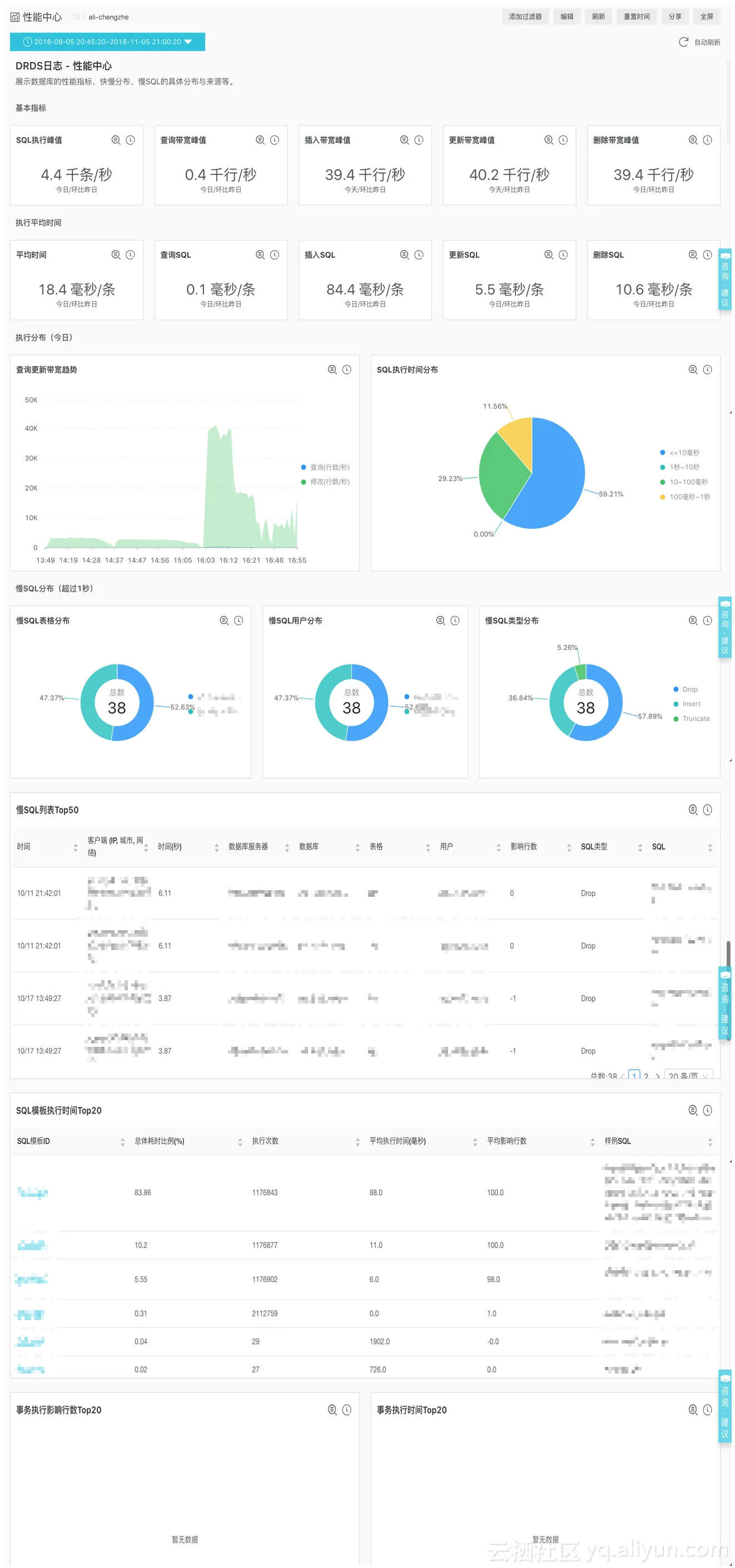The image size is (735, 1568).
Task: Open query details icon on 事务执行时间Top20 panel
Action: click(693, 1410)
